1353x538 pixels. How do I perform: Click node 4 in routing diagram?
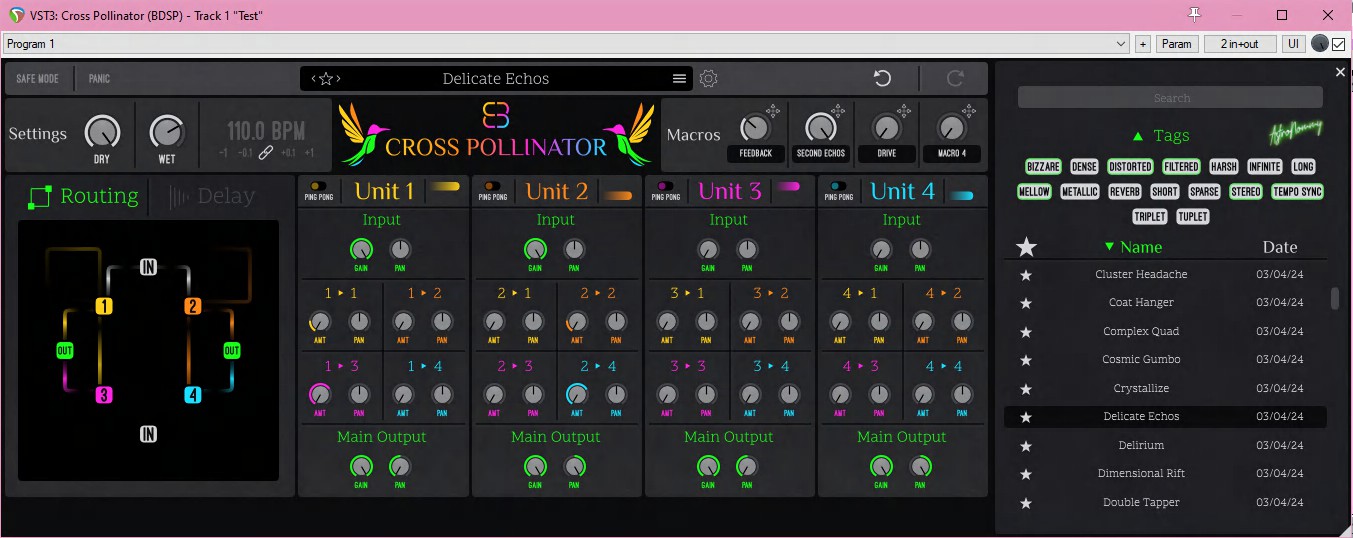(x=192, y=395)
